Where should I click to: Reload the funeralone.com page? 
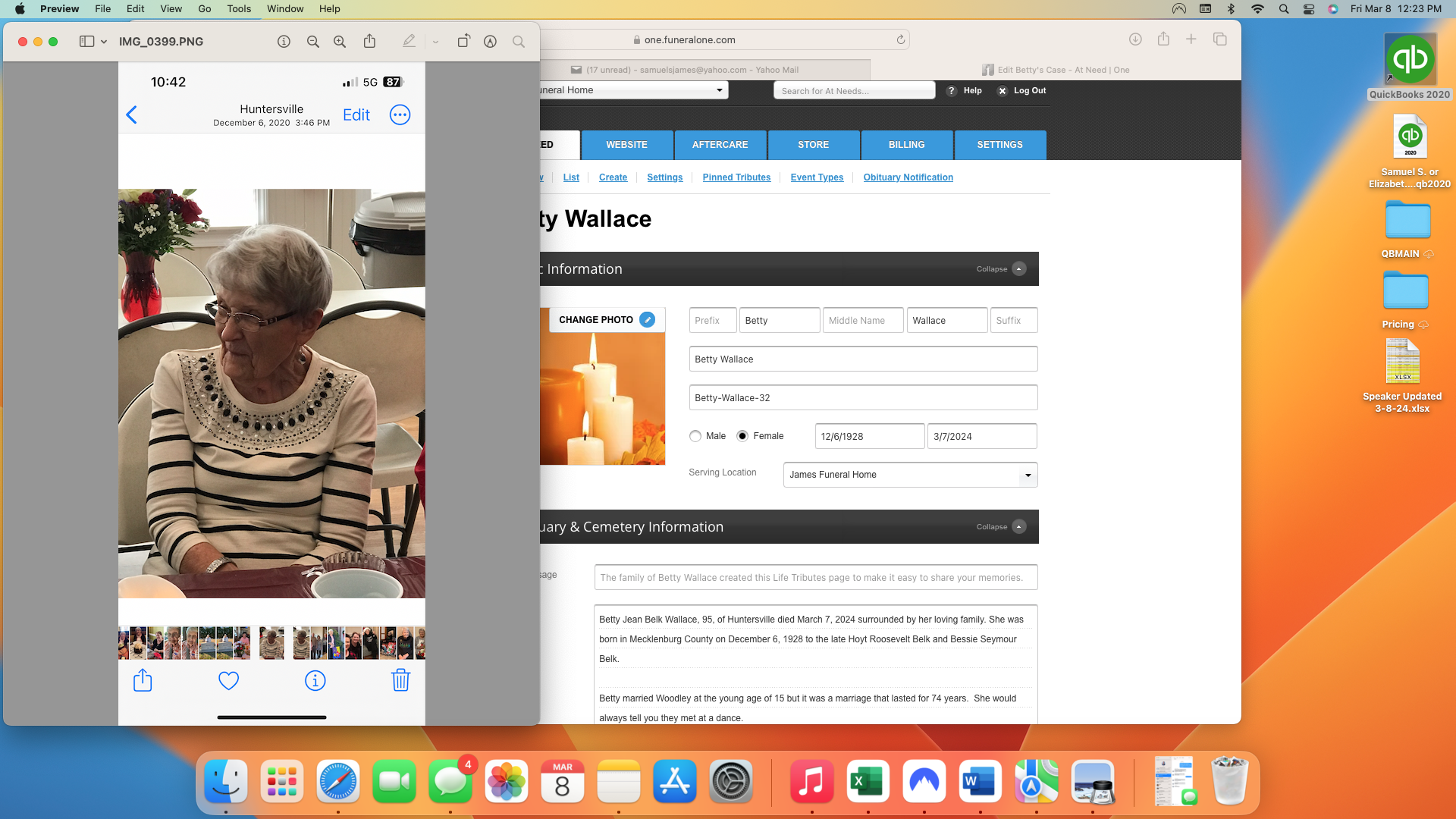click(x=901, y=40)
